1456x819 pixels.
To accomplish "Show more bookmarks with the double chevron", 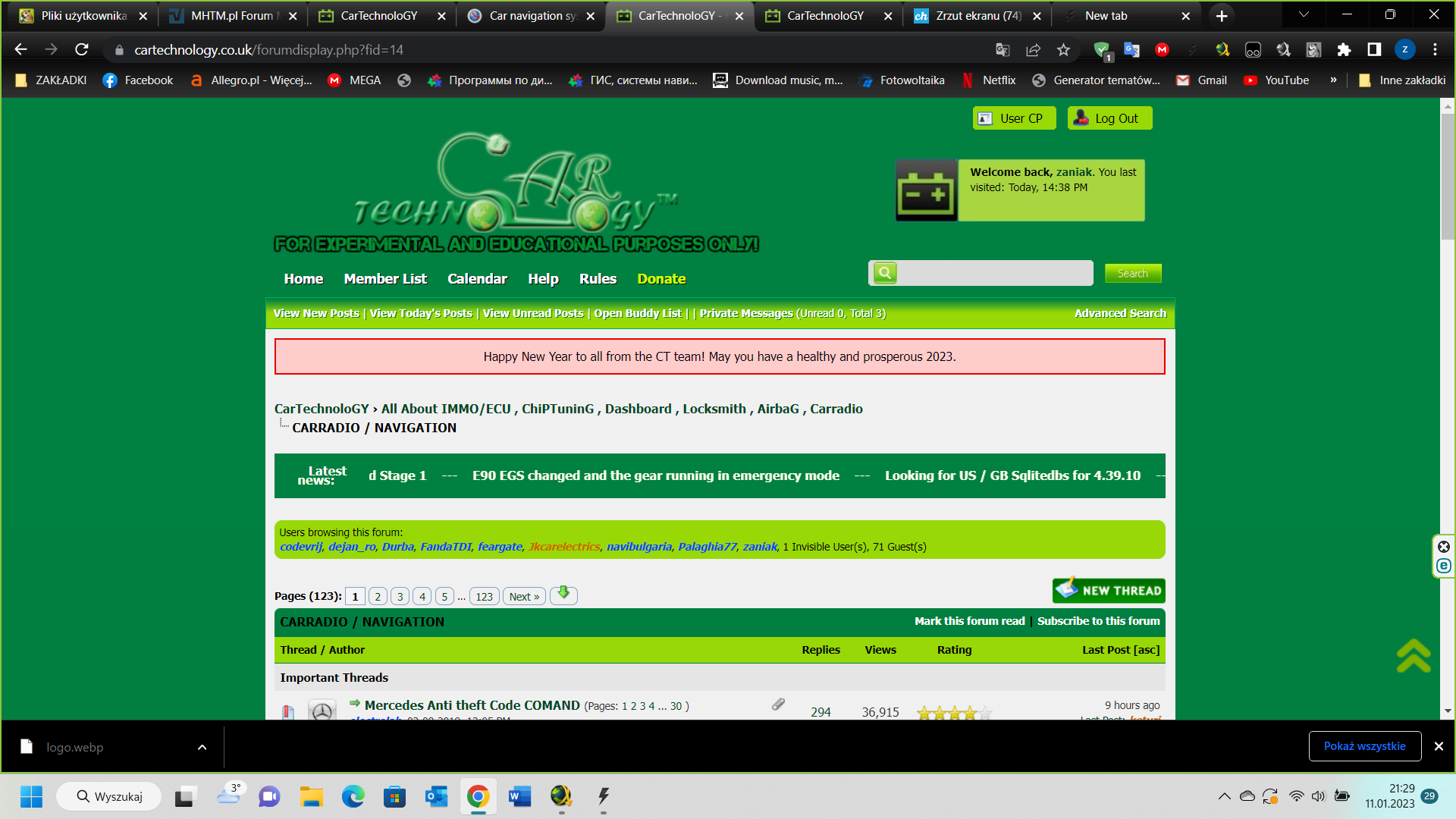I will [1333, 80].
